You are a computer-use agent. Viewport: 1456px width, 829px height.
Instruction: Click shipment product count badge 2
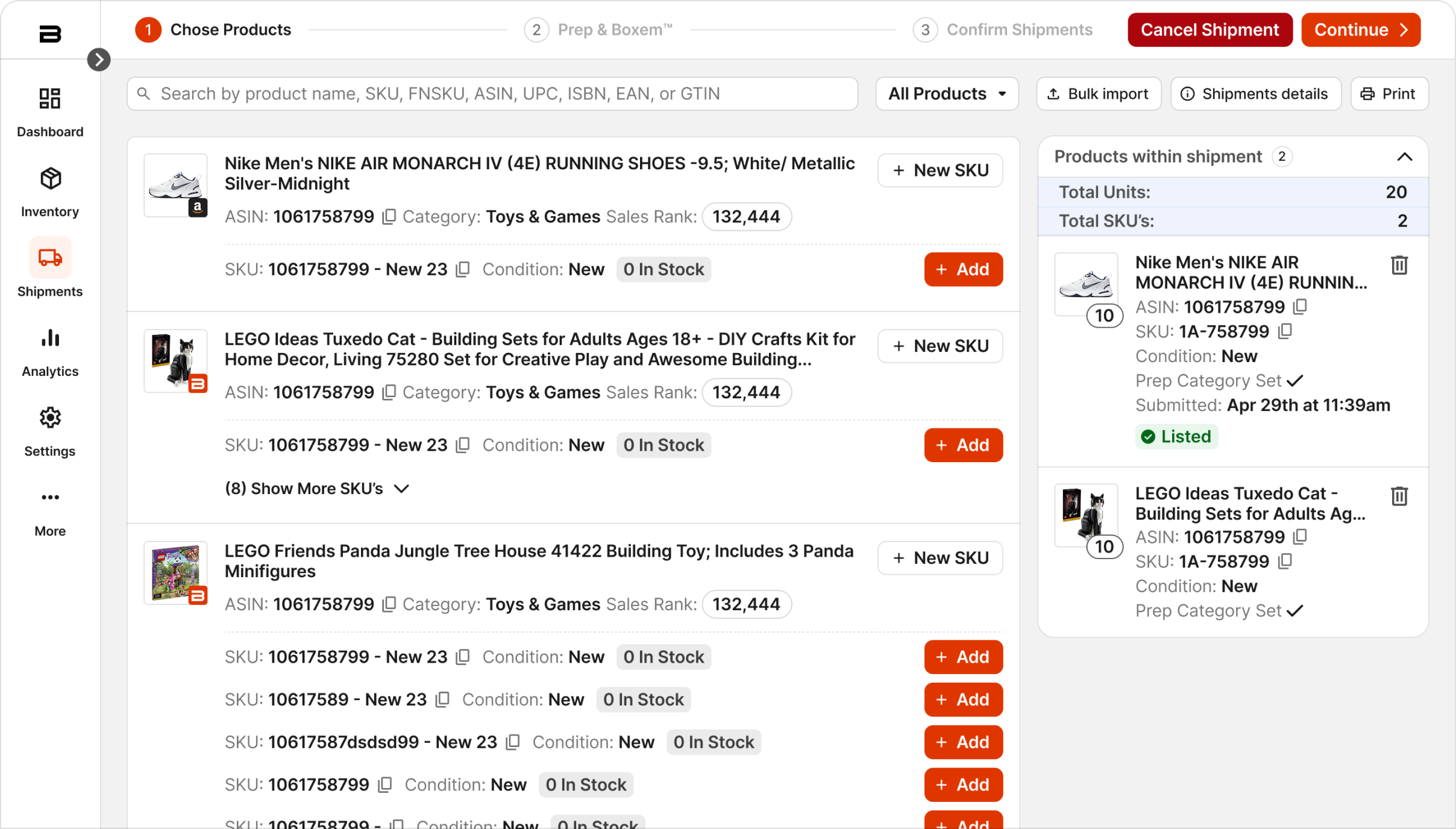pyautogui.click(x=1282, y=157)
